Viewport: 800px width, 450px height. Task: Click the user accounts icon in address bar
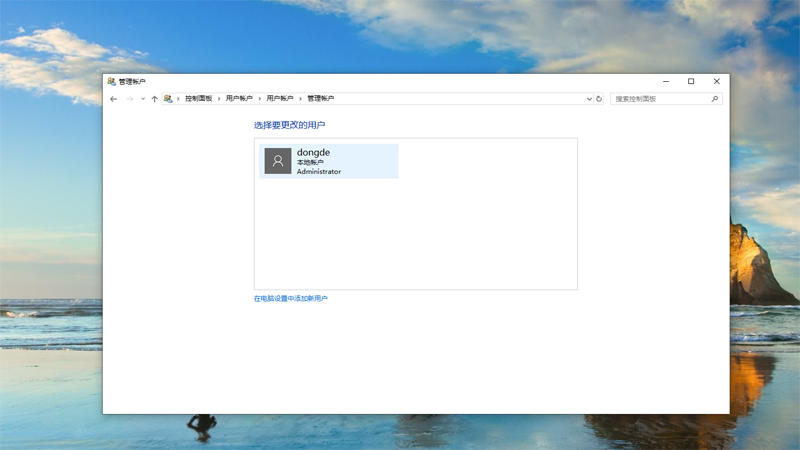tap(168, 99)
